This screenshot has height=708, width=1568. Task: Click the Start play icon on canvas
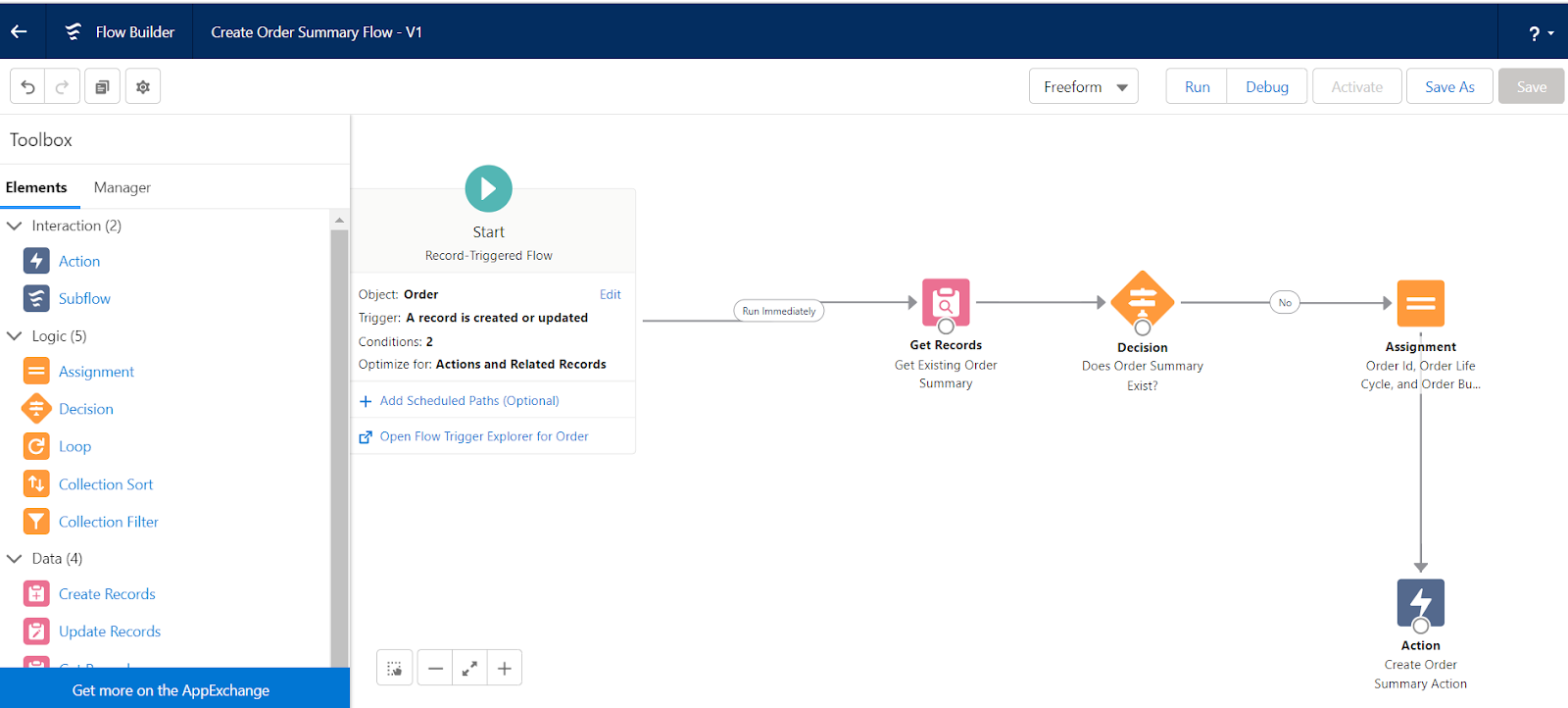tap(488, 188)
